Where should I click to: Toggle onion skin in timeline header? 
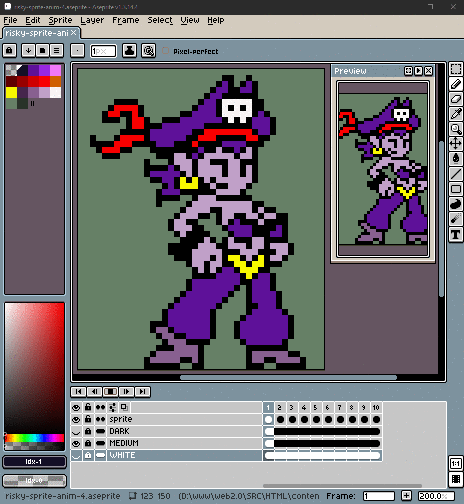point(124,407)
